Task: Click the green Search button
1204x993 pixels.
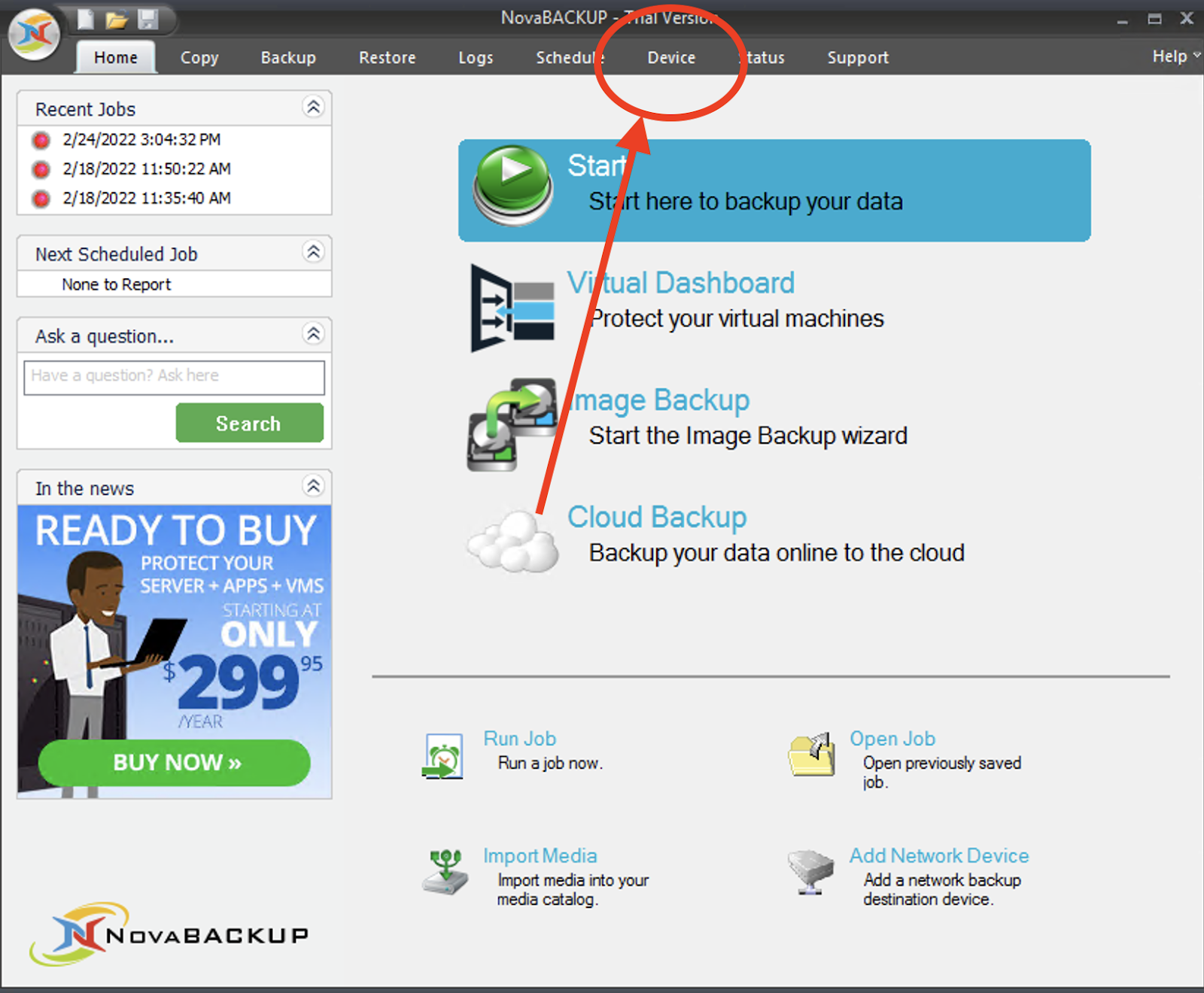Action: click(250, 424)
